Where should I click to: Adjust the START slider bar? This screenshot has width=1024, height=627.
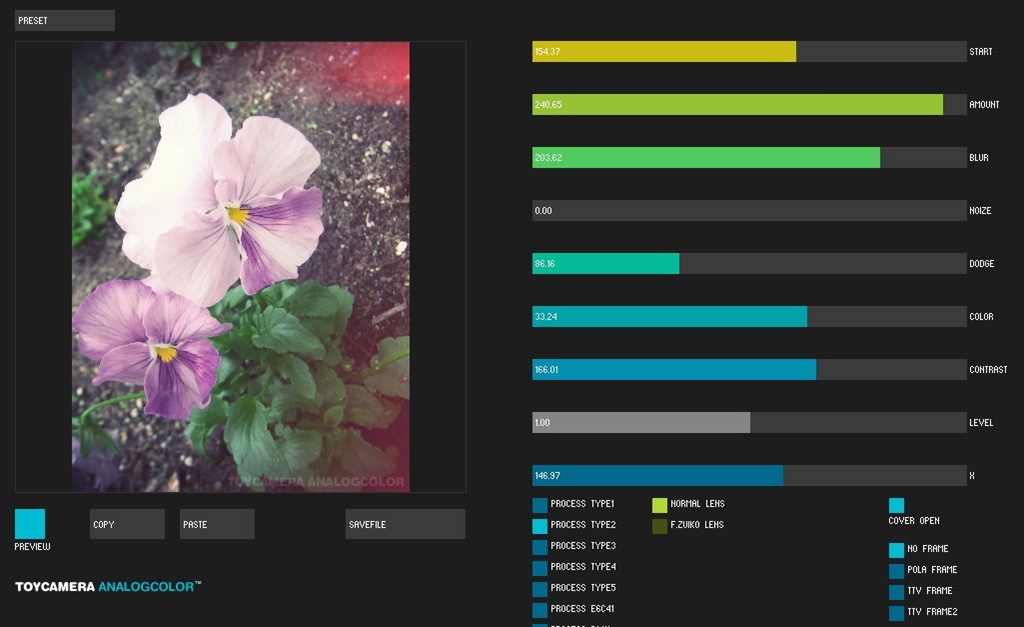point(749,52)
